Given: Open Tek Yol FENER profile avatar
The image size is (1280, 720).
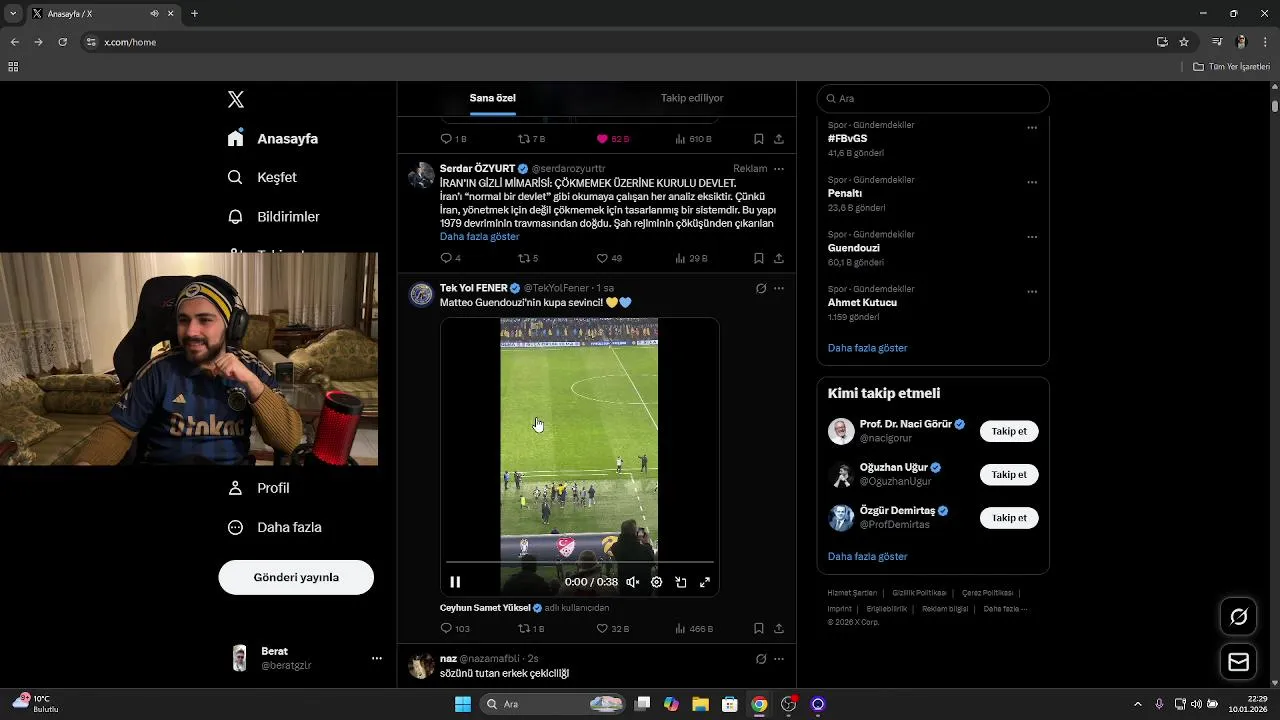Looking at the screenshot, I should (x=421, y=294).
